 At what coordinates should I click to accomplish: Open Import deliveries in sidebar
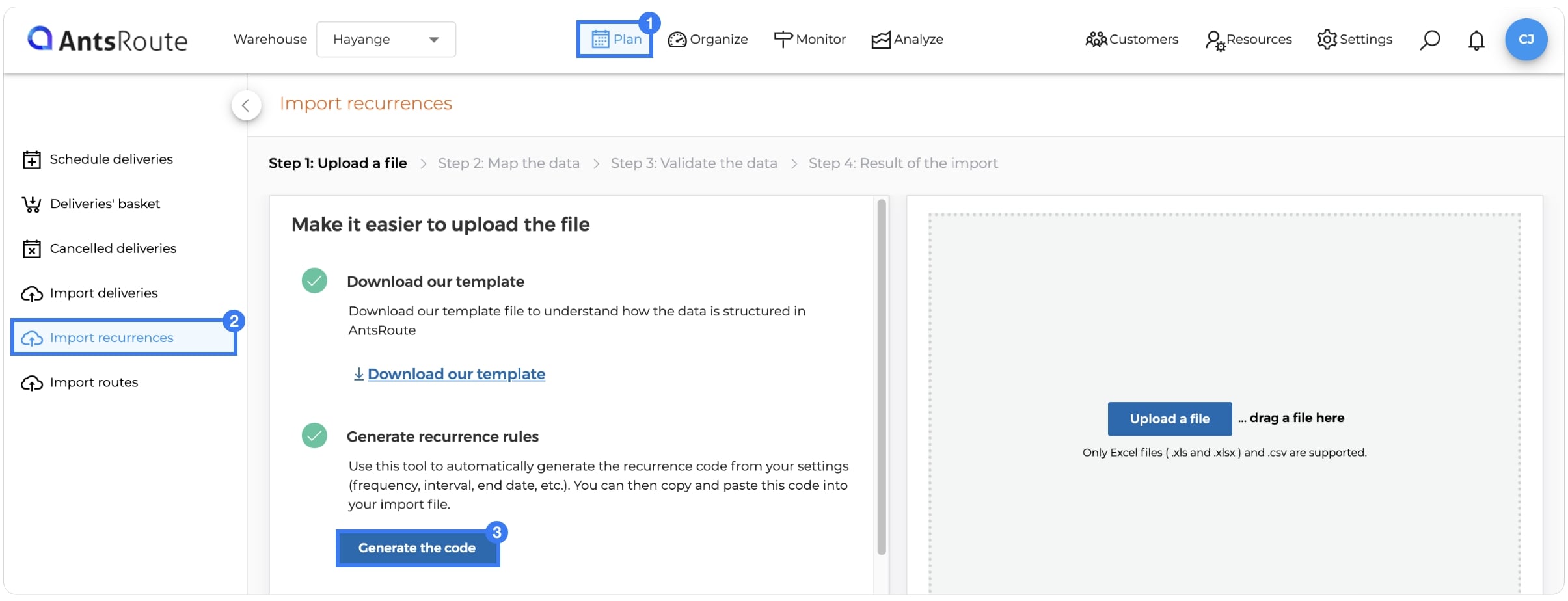pos(89,293)
